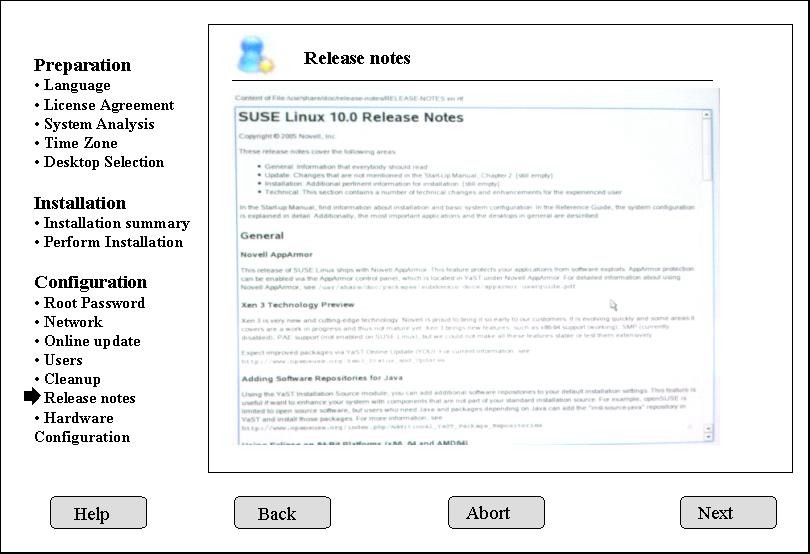
Task: Click the Release notes user icon
Action: (255, 55)
